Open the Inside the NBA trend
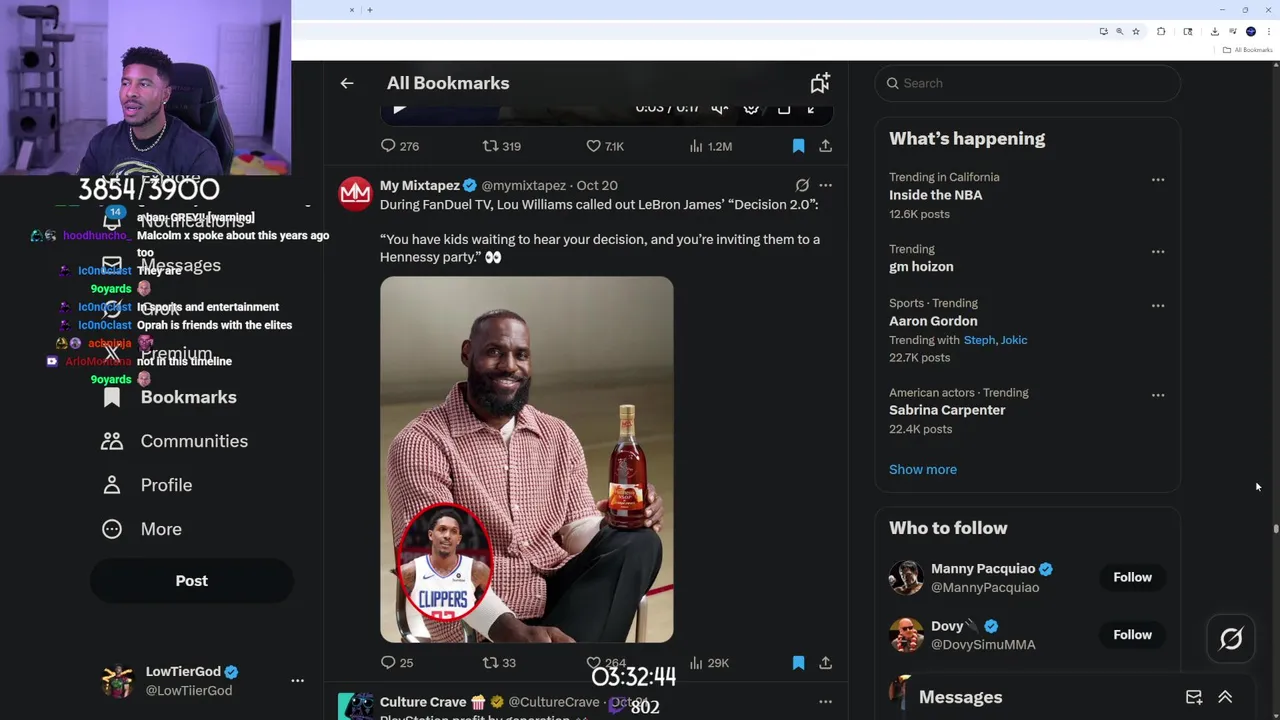This screenshot has width=1280, height=720. (x=935, y=195)
